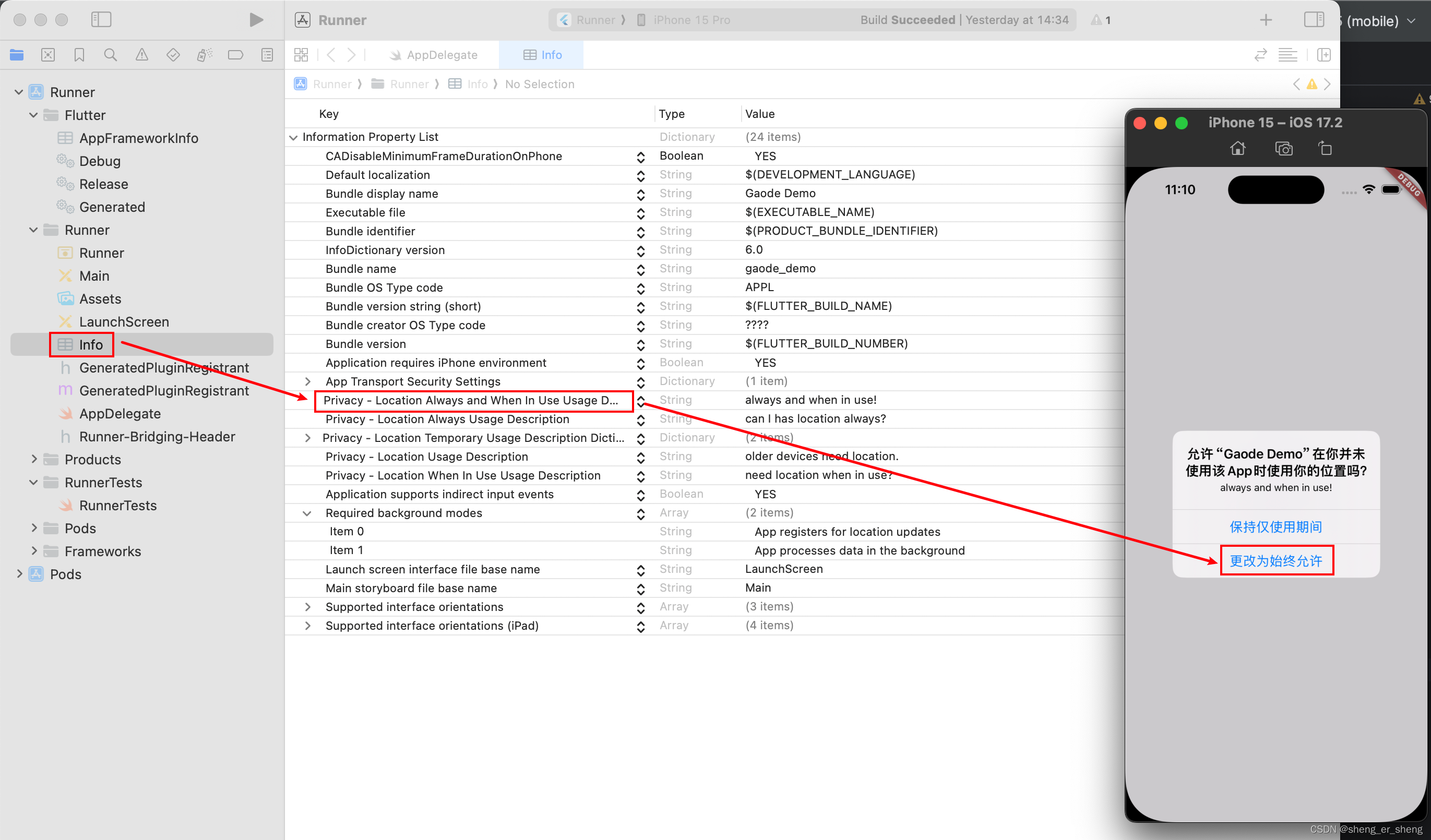The image size is (1431, 840).
Task: Switch to the AppDelegate tab
Action: (x=434, y=55)
